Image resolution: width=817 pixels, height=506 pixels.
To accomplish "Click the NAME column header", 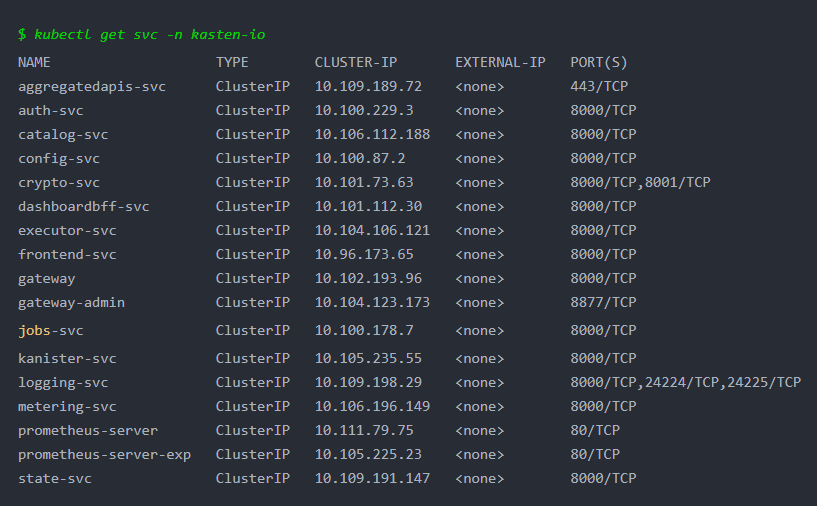I will coord(34,63).
